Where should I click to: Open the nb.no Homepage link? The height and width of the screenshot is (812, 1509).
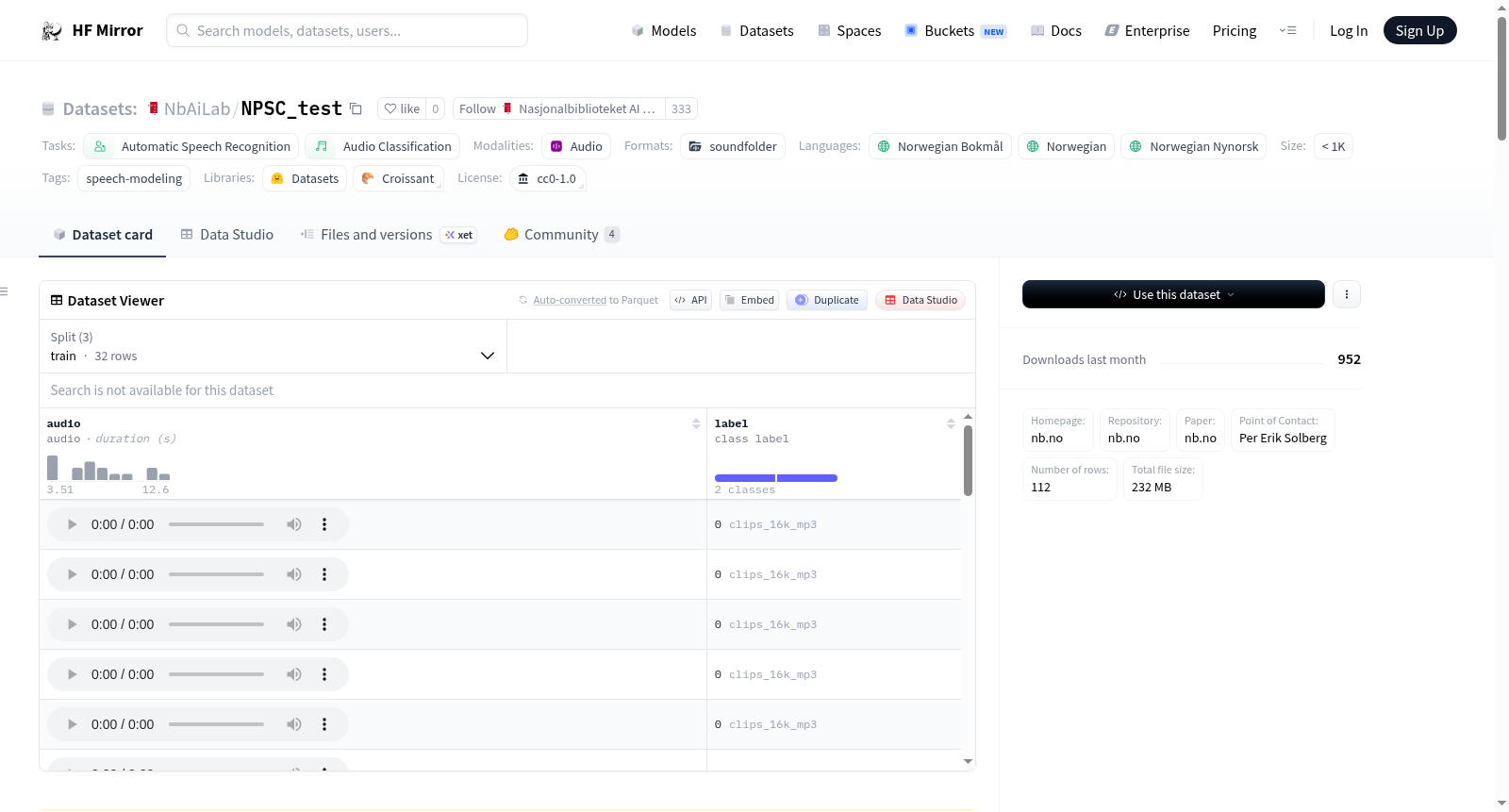1047,438
